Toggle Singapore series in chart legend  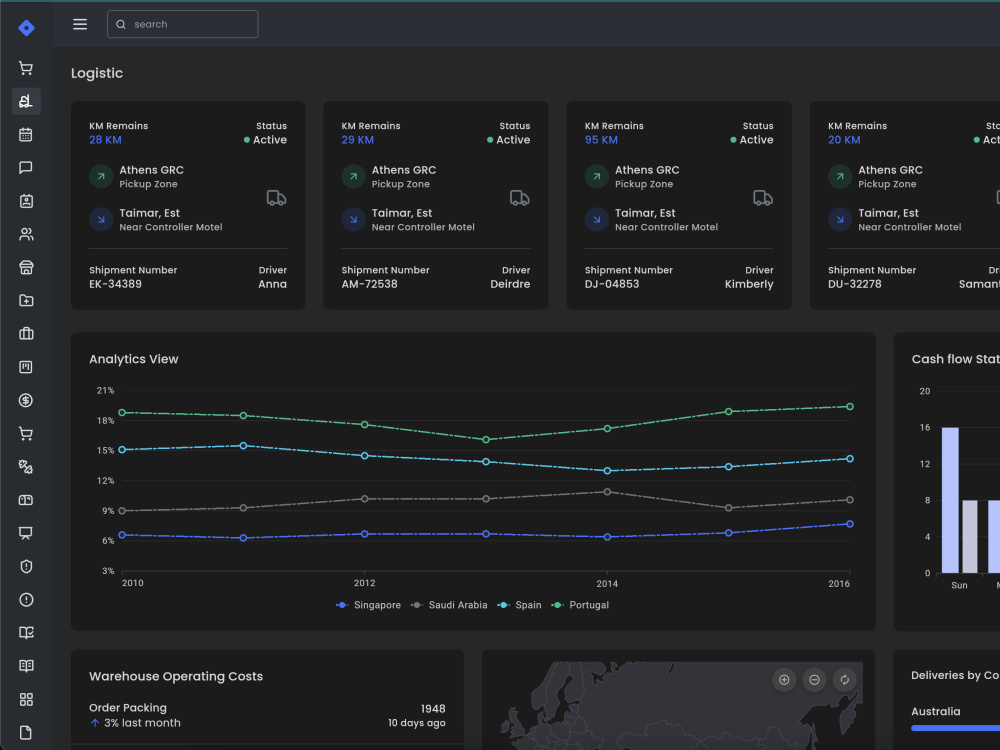(x=369, y=605)
